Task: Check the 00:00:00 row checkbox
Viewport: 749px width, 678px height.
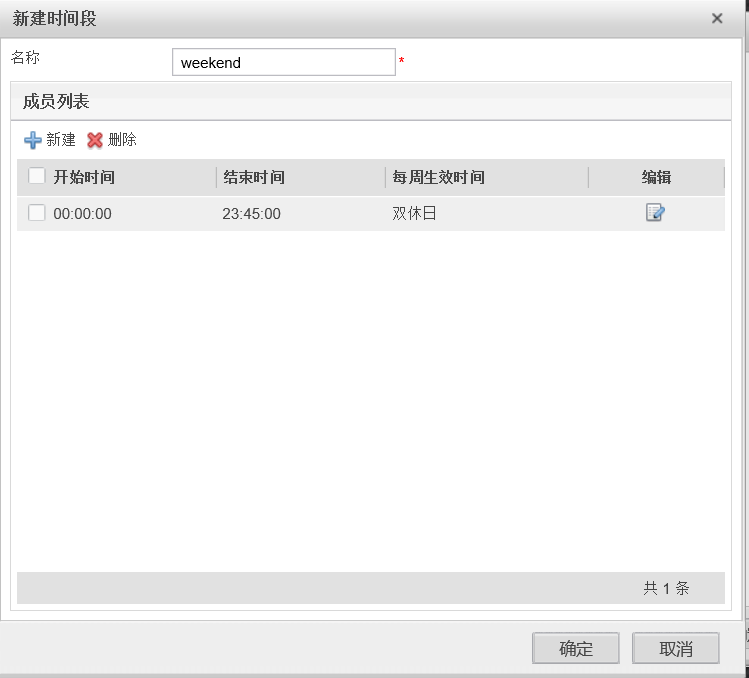Action: tap(36, 213)
